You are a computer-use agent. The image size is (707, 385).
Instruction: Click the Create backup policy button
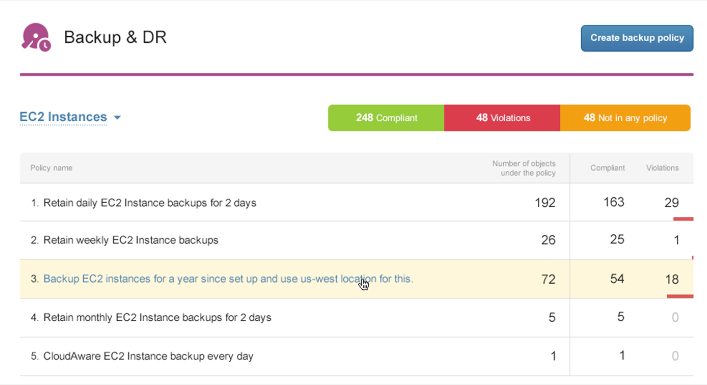click(x=637, y=38)
